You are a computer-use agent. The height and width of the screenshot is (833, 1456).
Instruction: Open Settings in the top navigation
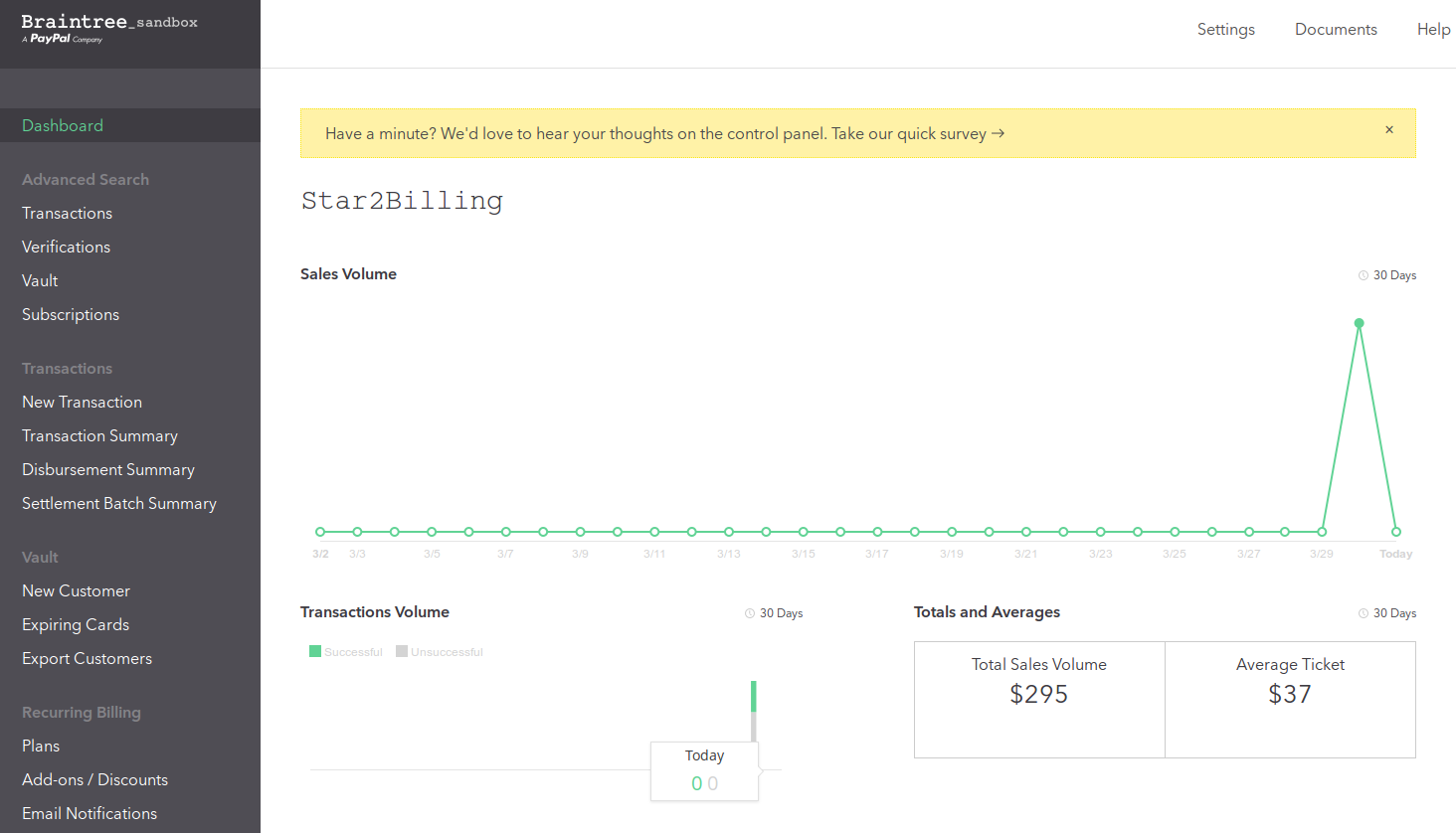(x=1225, y=30)
